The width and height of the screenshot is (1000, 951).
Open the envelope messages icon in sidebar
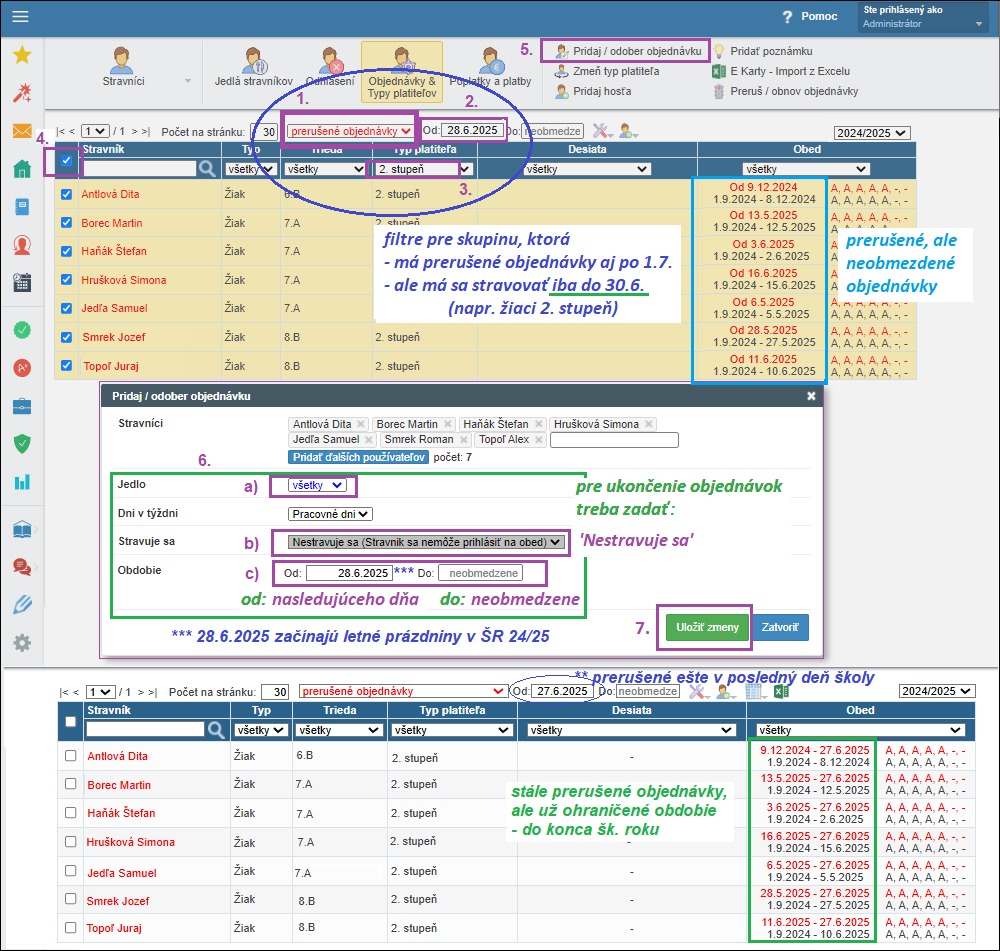click(21, 131)
